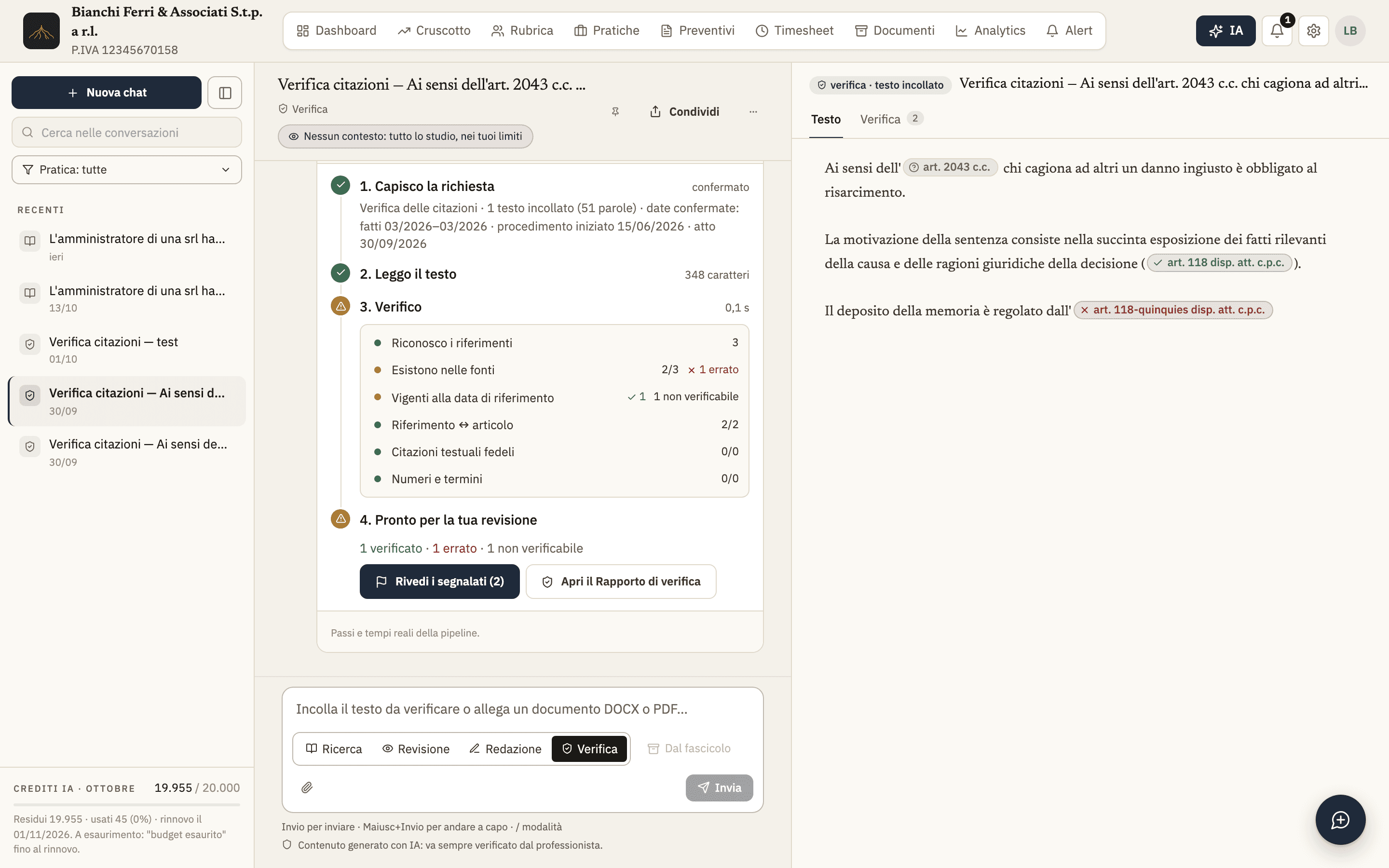
Task: Click the art. 118 disp. att. c.p.c. chip
Action: [x=1219, y=262]
